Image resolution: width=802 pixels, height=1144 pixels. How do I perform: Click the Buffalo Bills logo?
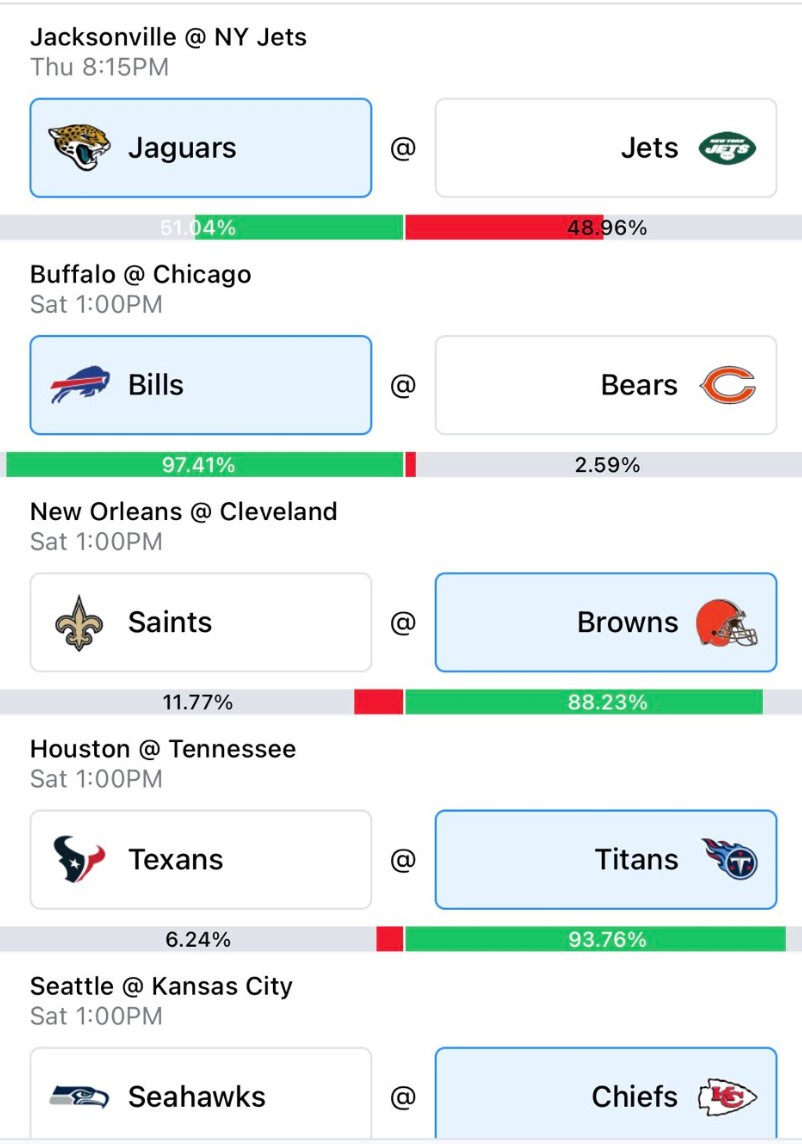pyautogui.click(x=80, y=384)
